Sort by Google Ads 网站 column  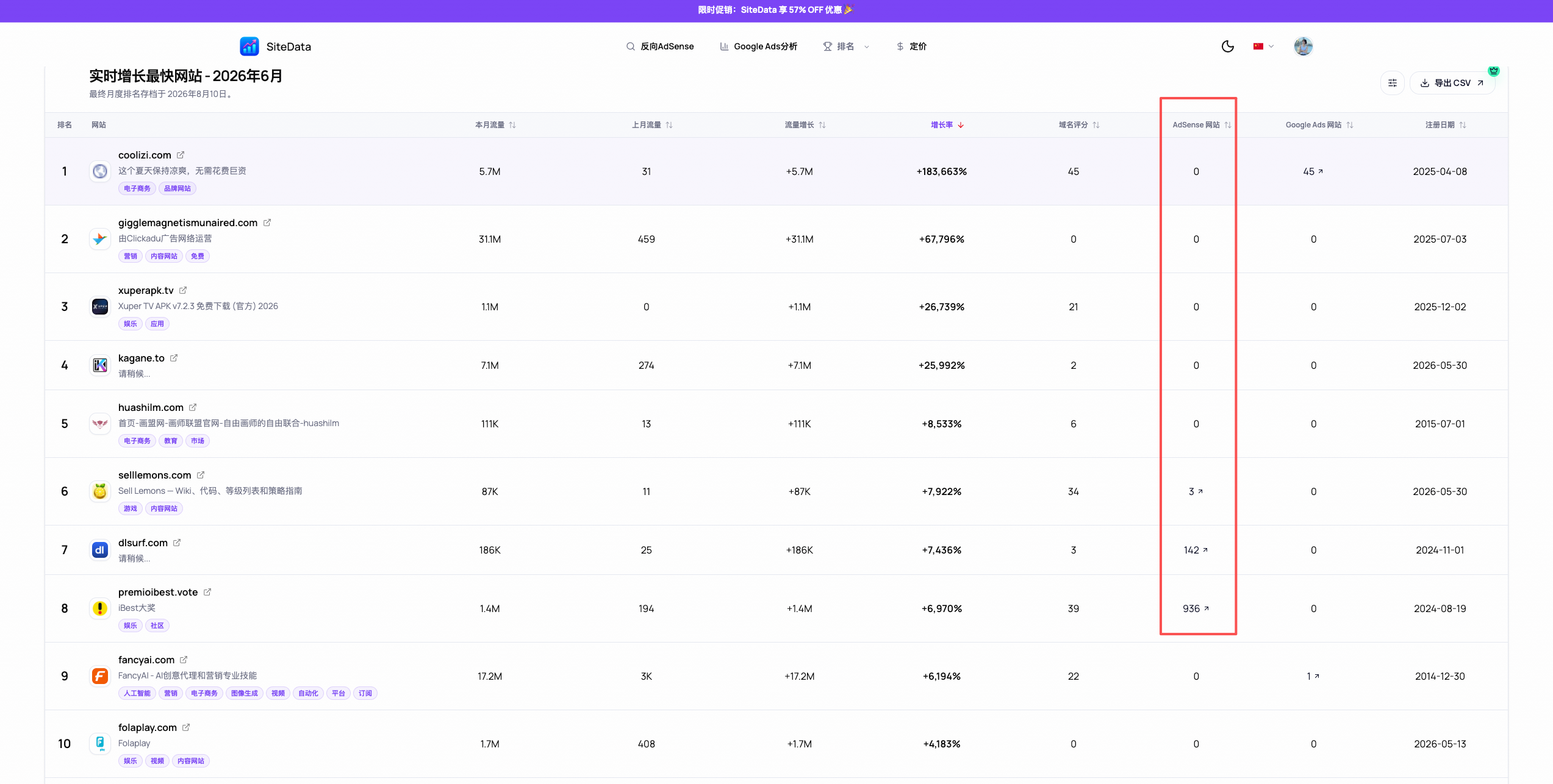point(1319,125)
